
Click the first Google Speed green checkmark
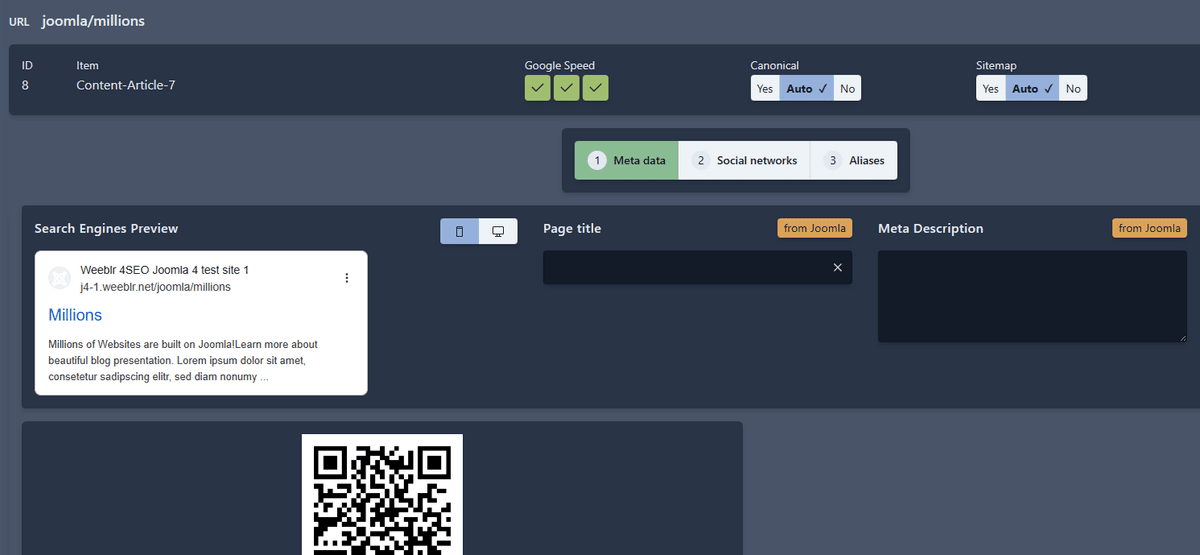[x=538, y=88]
